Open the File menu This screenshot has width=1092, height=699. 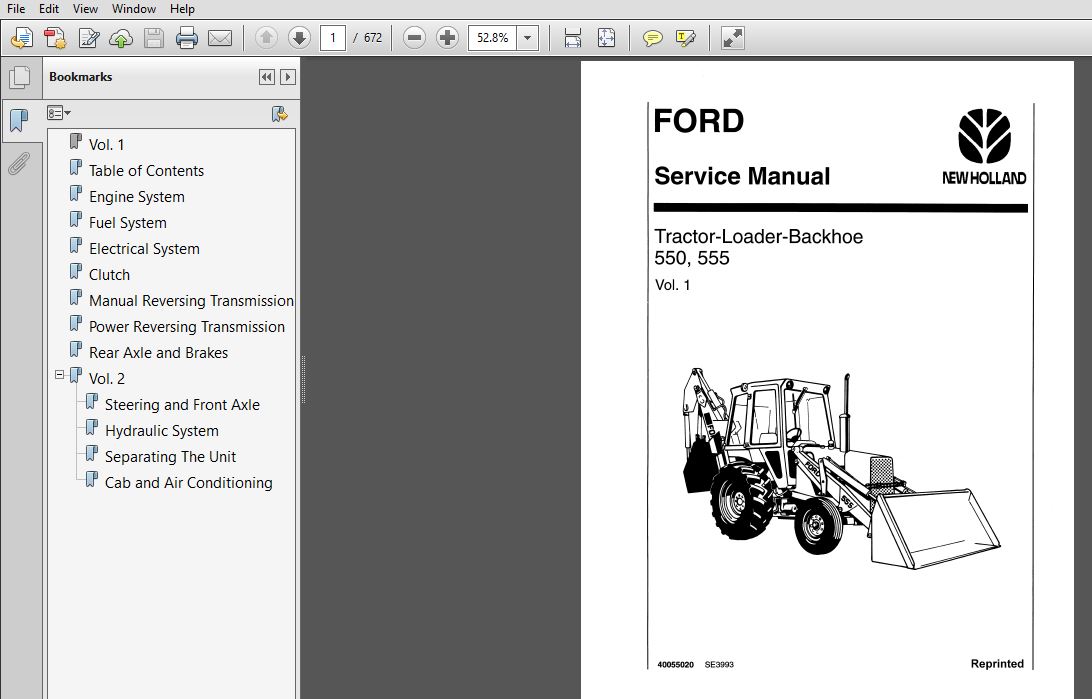(x=15, y=9)
